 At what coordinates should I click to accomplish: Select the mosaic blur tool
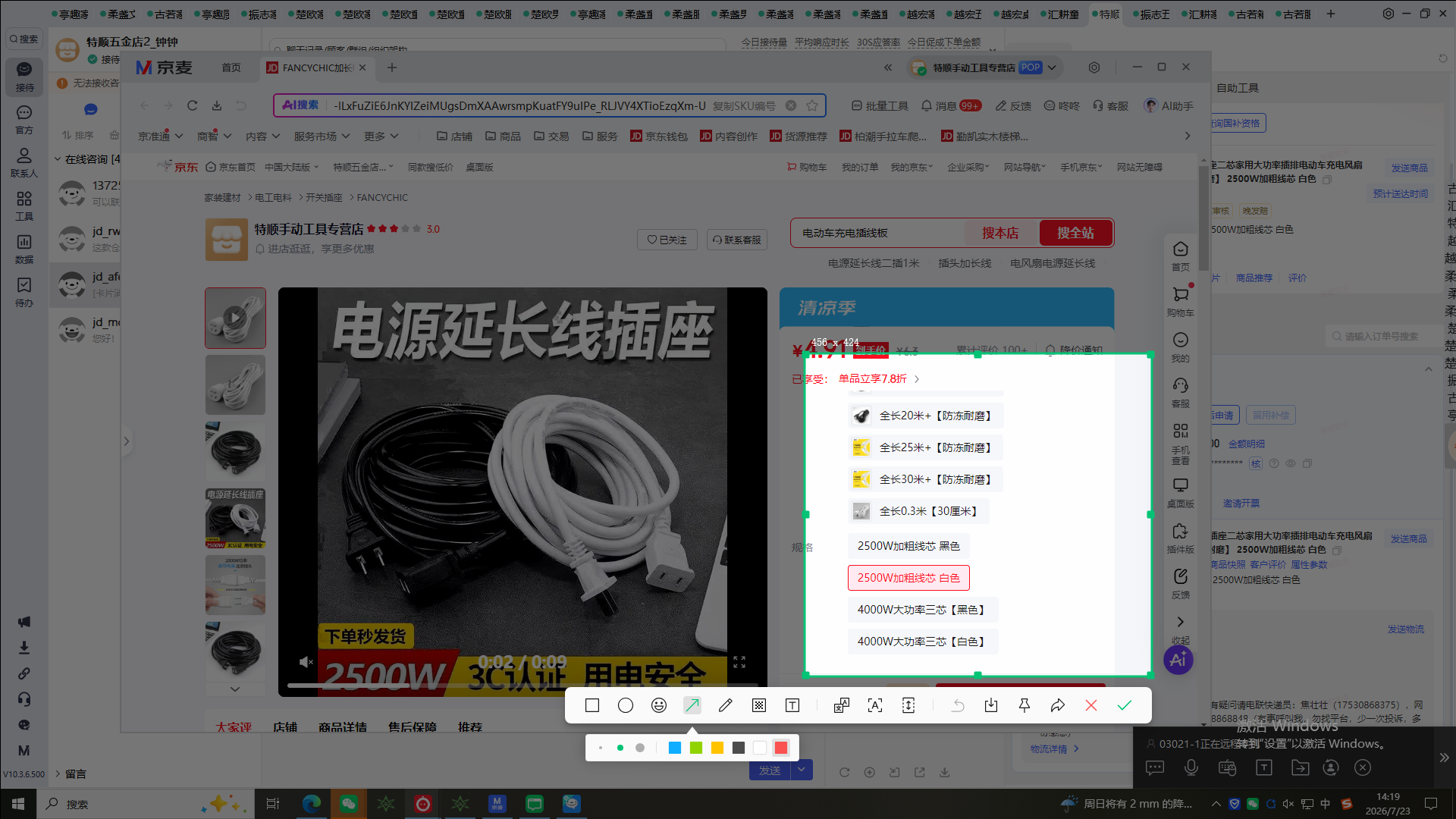point(759,705)
